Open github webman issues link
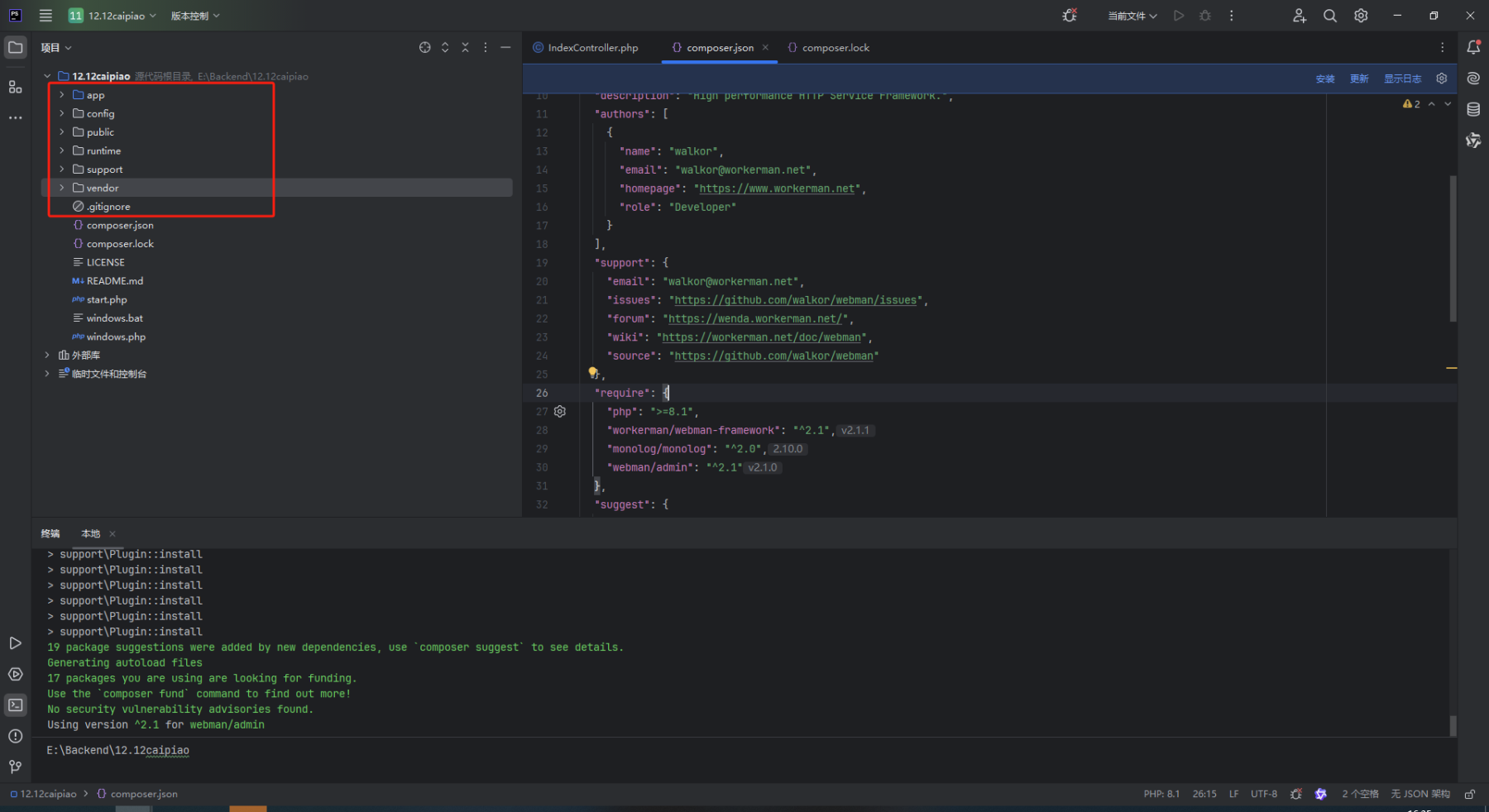Screen dimensions: 1489x812 pos(795,300)
